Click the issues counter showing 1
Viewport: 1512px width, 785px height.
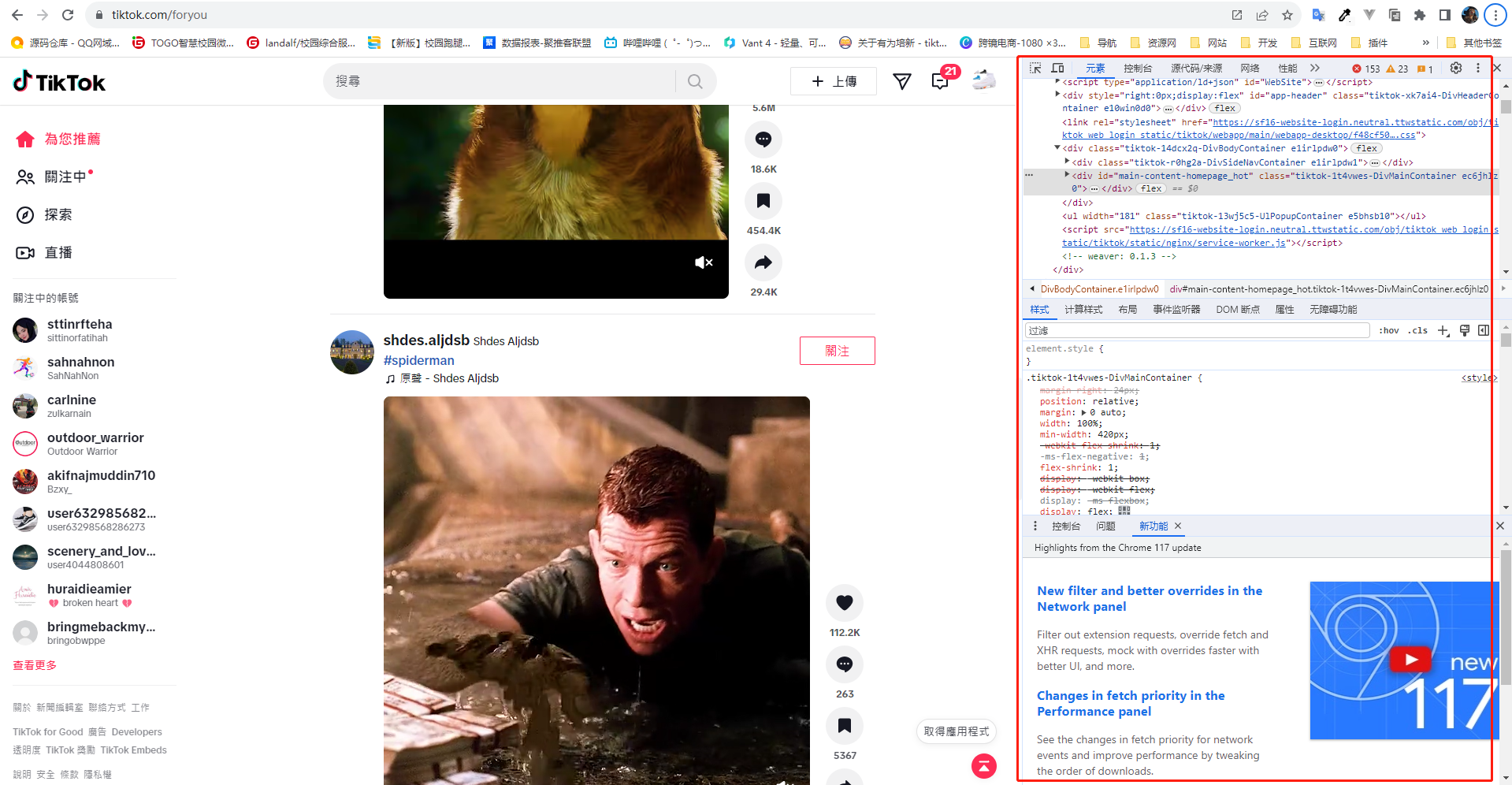(x=1425, y=69)
